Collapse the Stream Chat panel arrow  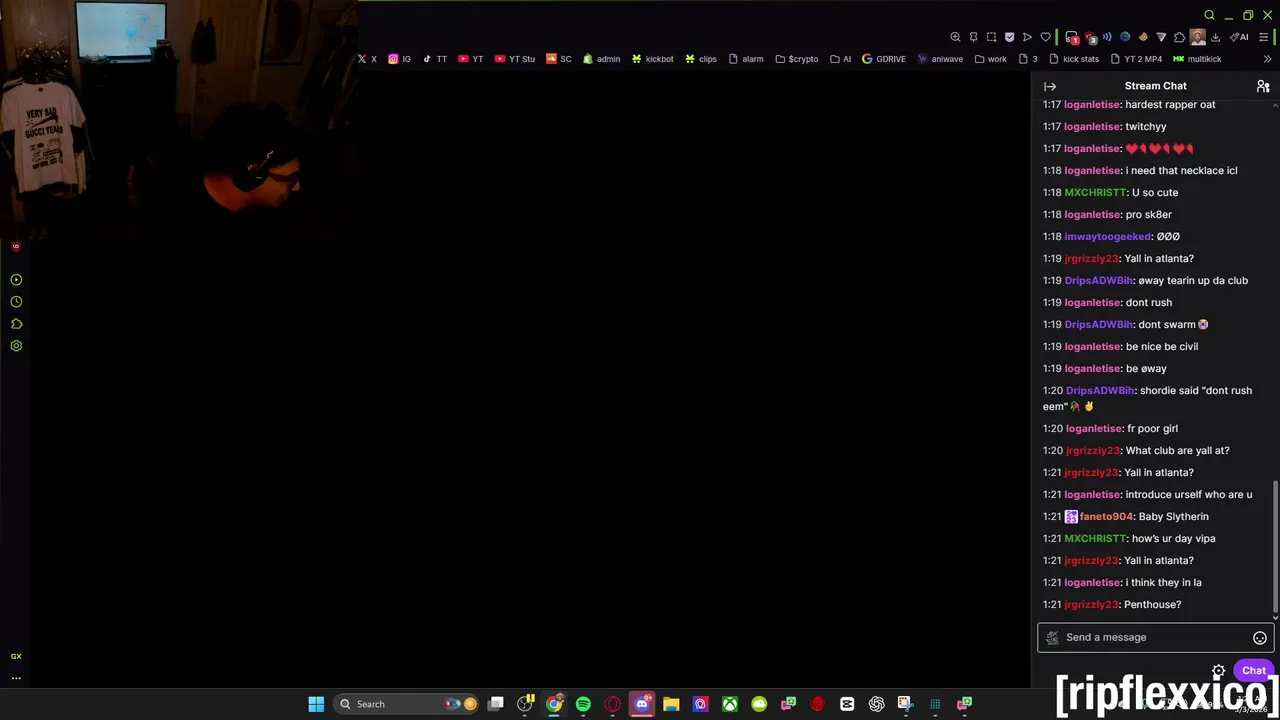(1050, 87)
